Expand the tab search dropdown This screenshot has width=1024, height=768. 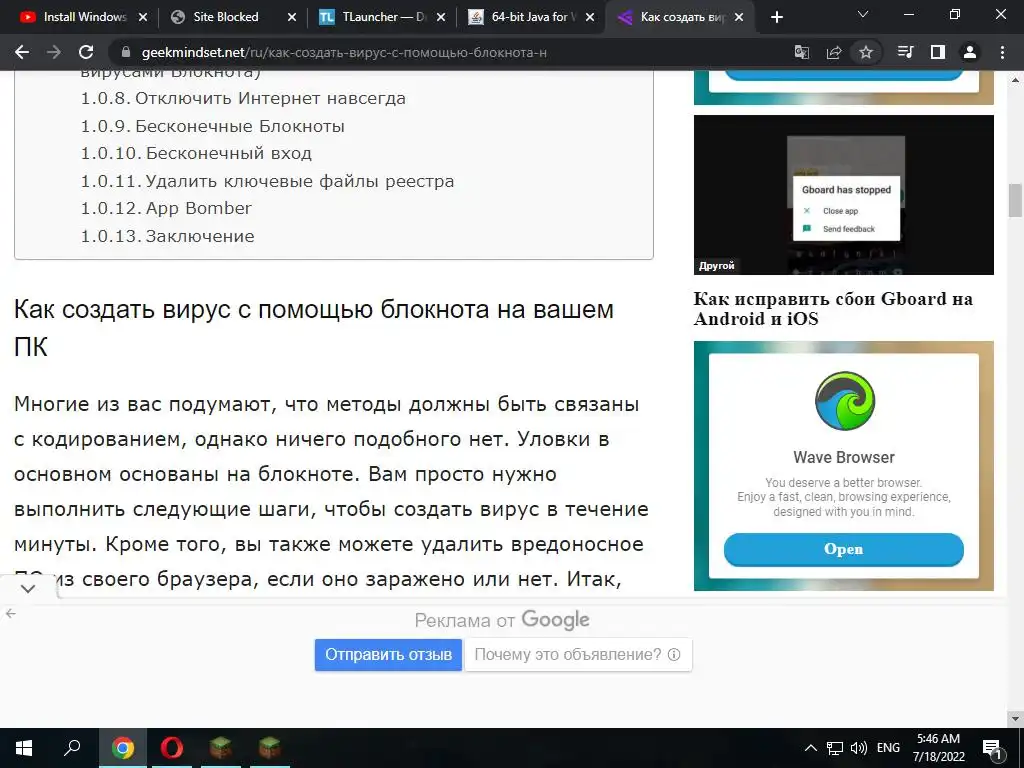863,14
